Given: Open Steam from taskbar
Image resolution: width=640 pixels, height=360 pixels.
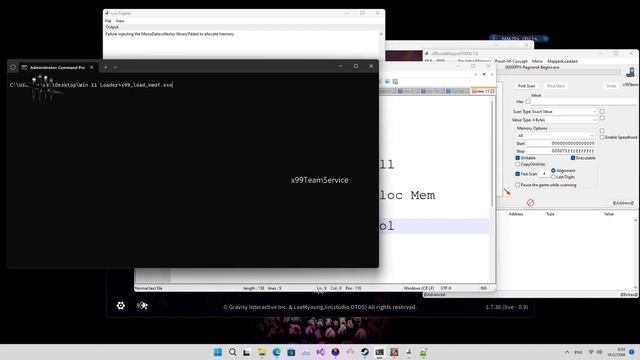Looking at the screenshot, I should [x=364, y=352].
